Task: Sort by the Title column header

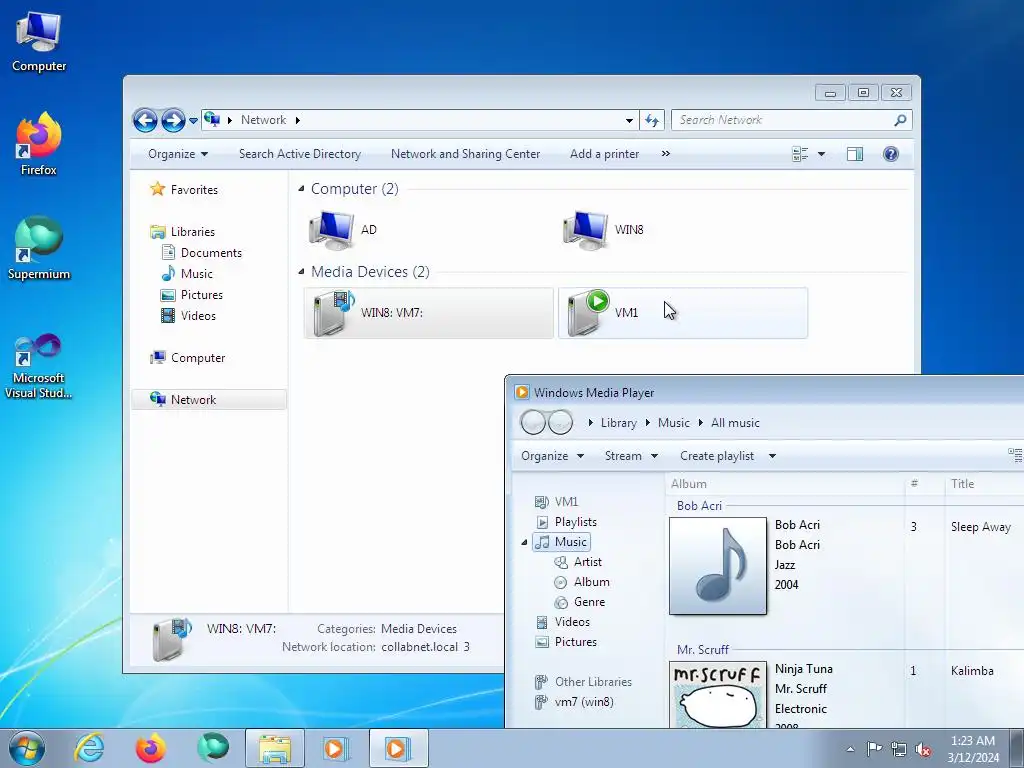Action: click(963, 484)
